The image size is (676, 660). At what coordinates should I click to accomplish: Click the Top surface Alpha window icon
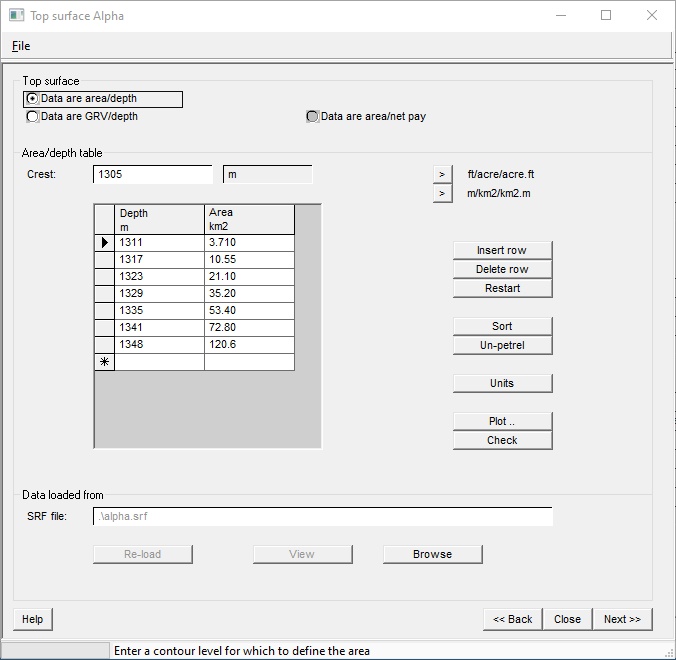pos(15,16)
